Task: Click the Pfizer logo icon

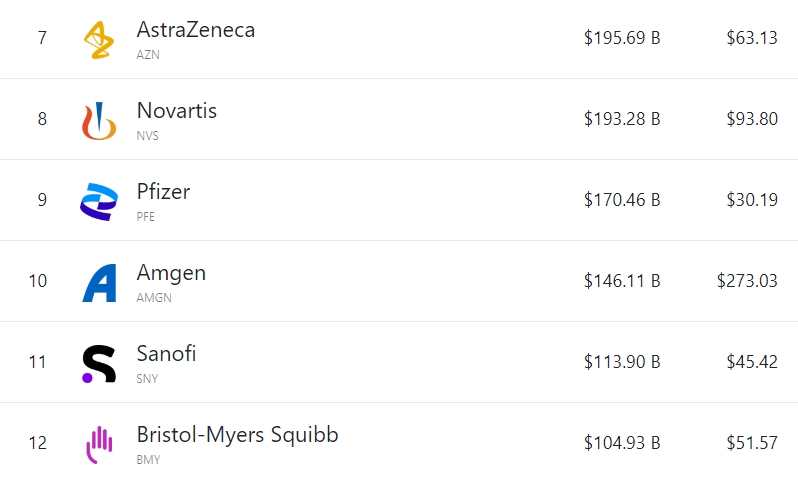Action: [x=98, y=200]
